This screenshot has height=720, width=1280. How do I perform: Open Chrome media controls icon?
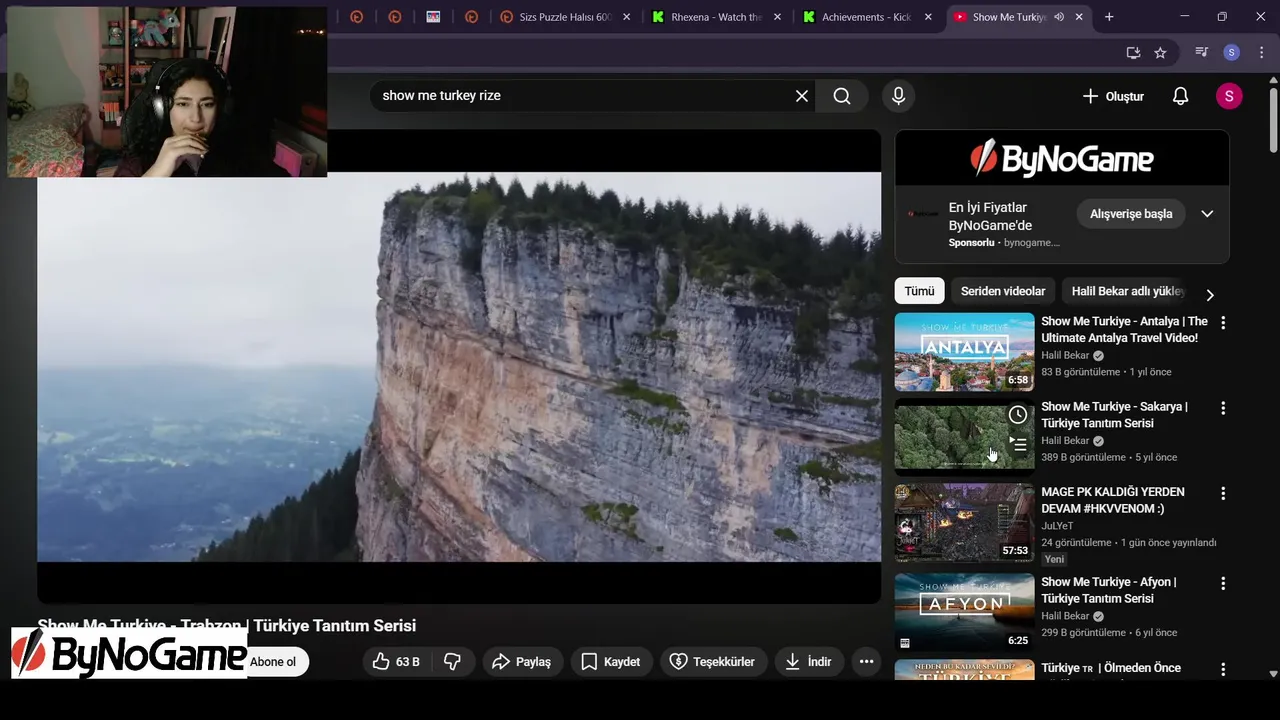(1202, 53)
